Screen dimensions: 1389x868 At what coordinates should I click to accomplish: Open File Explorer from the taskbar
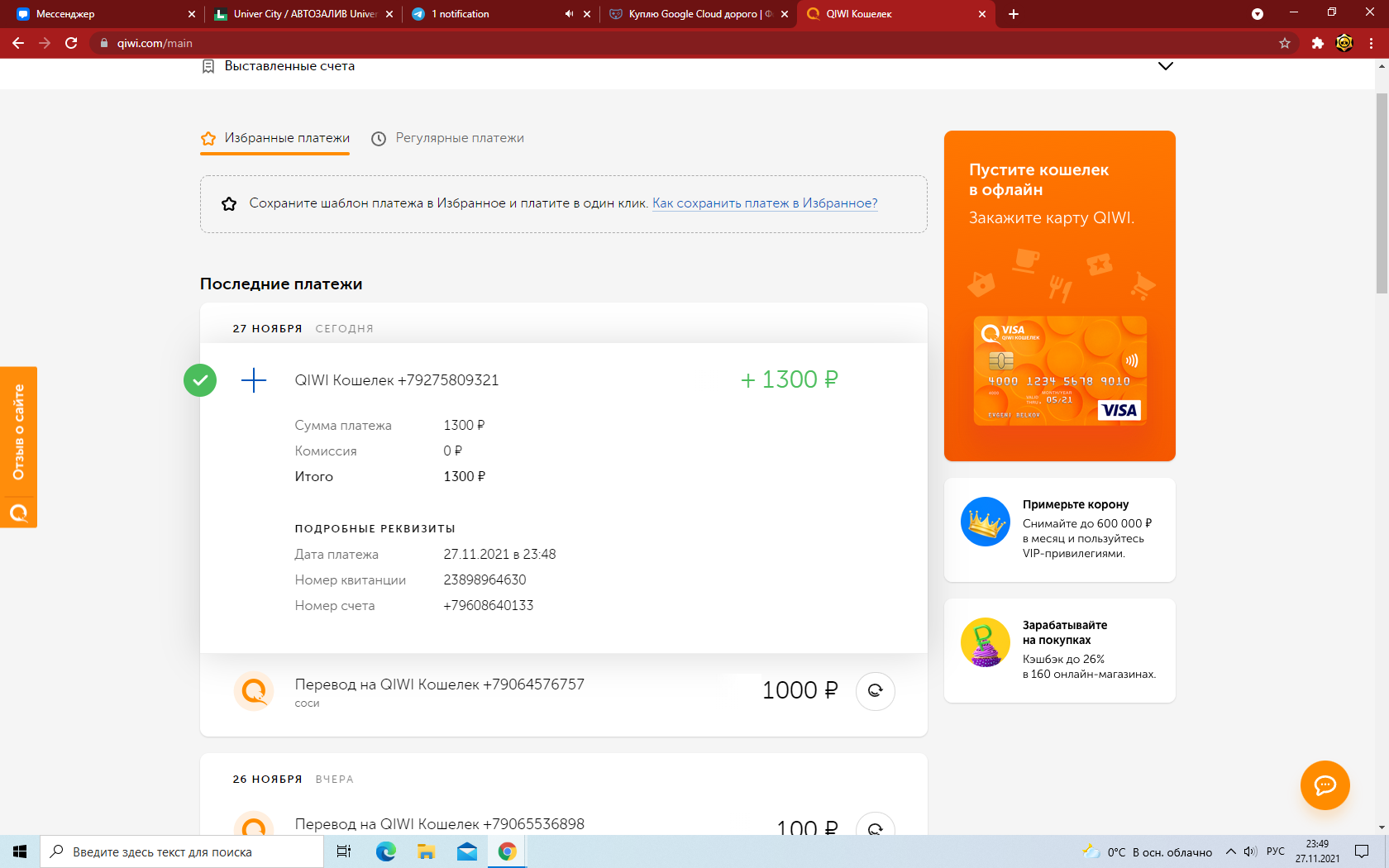[x=427, y=851]
